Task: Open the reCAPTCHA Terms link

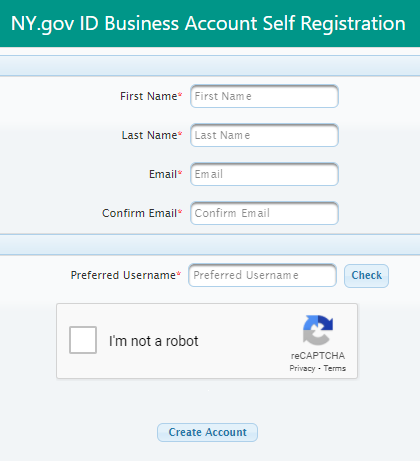Action: pos(335,368)
